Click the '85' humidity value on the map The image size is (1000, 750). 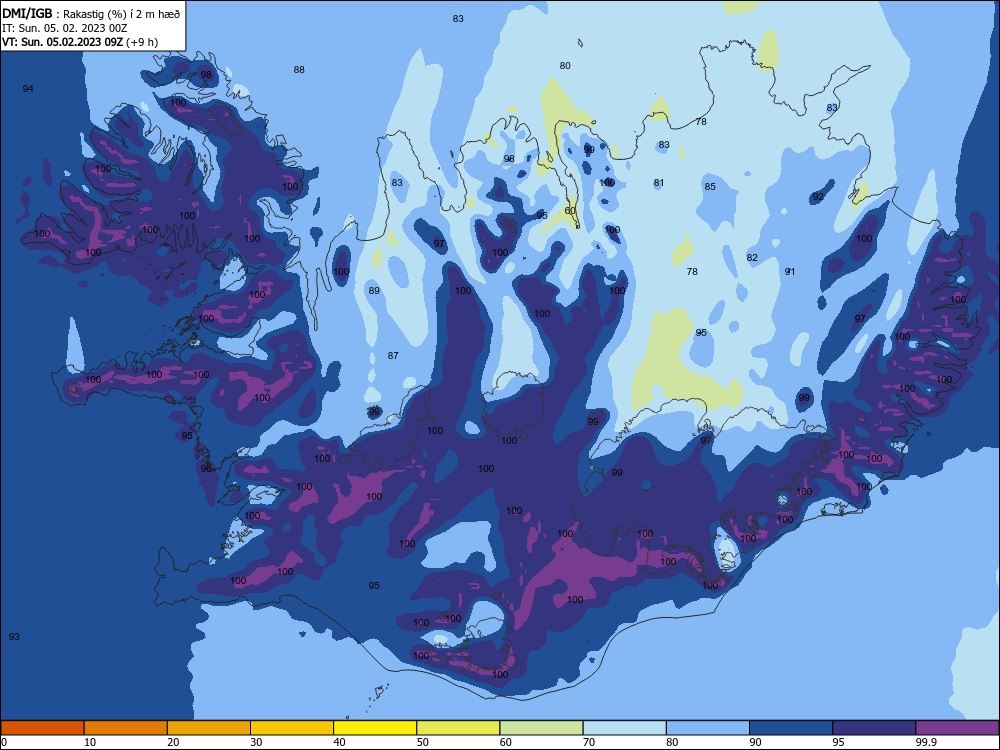(x=710, y=187)
